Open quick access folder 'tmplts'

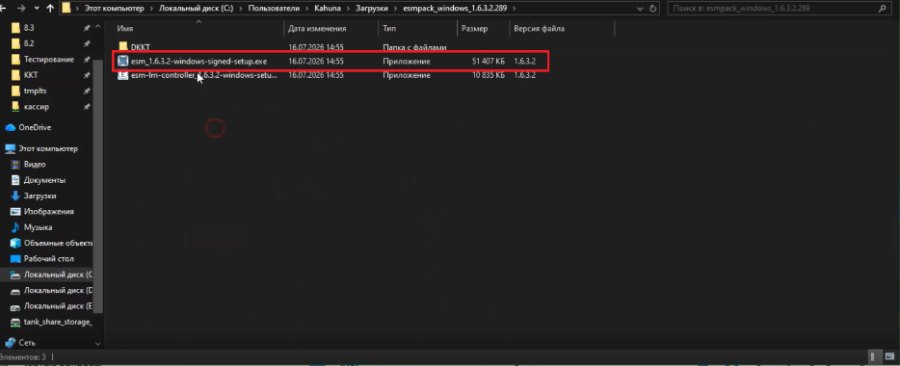(x=35, y=91)
